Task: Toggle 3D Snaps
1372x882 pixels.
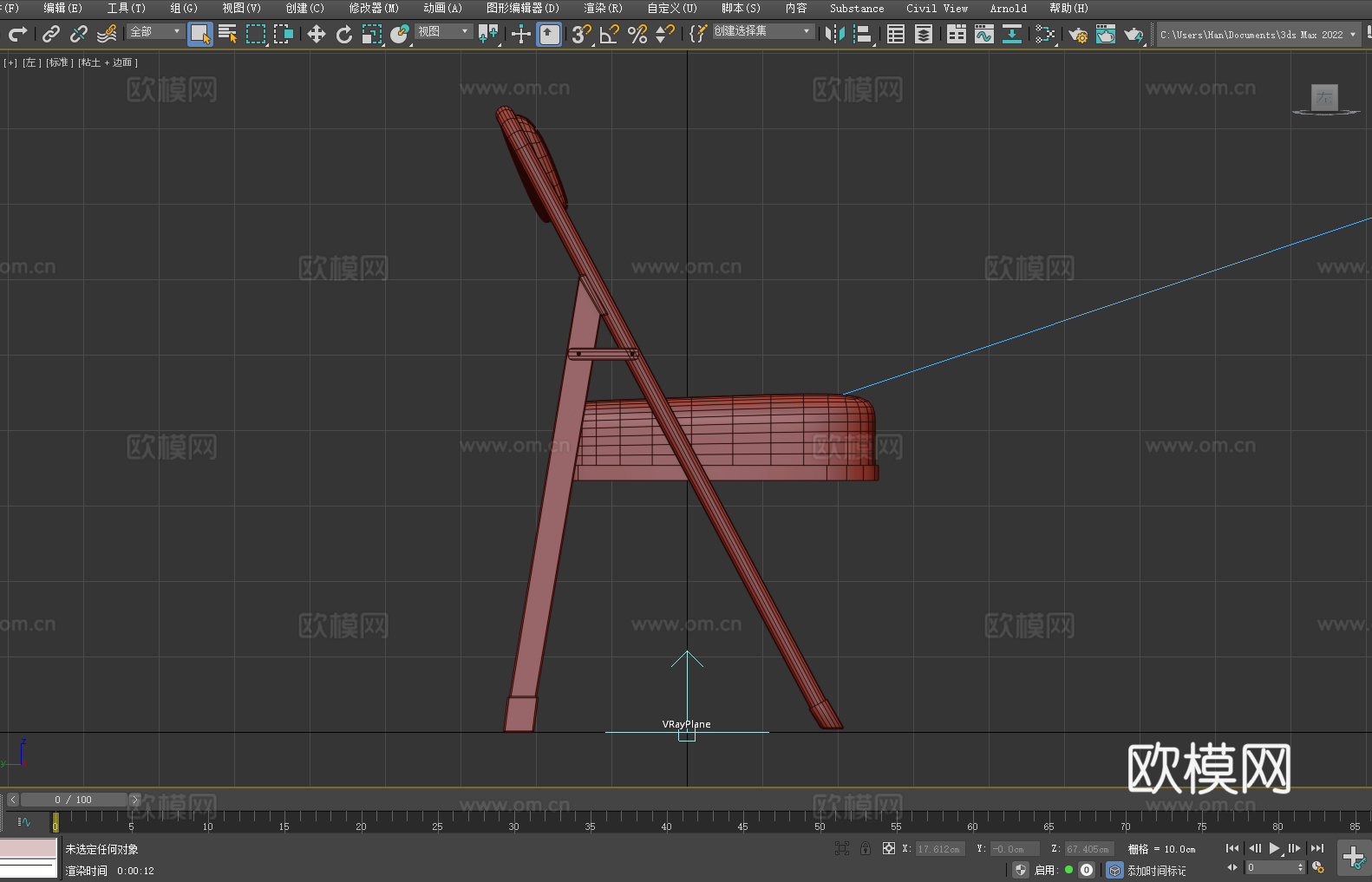Action: [x=582, y=34]
